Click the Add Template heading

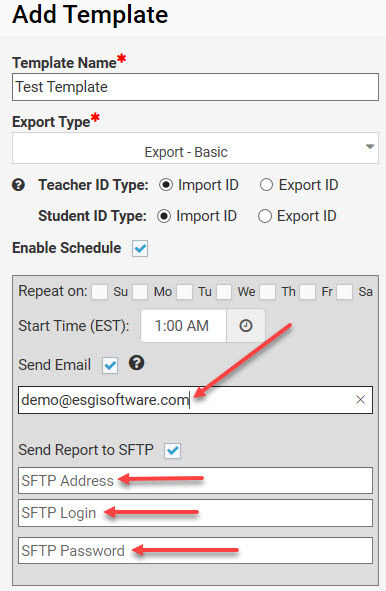tap(90, 14)
